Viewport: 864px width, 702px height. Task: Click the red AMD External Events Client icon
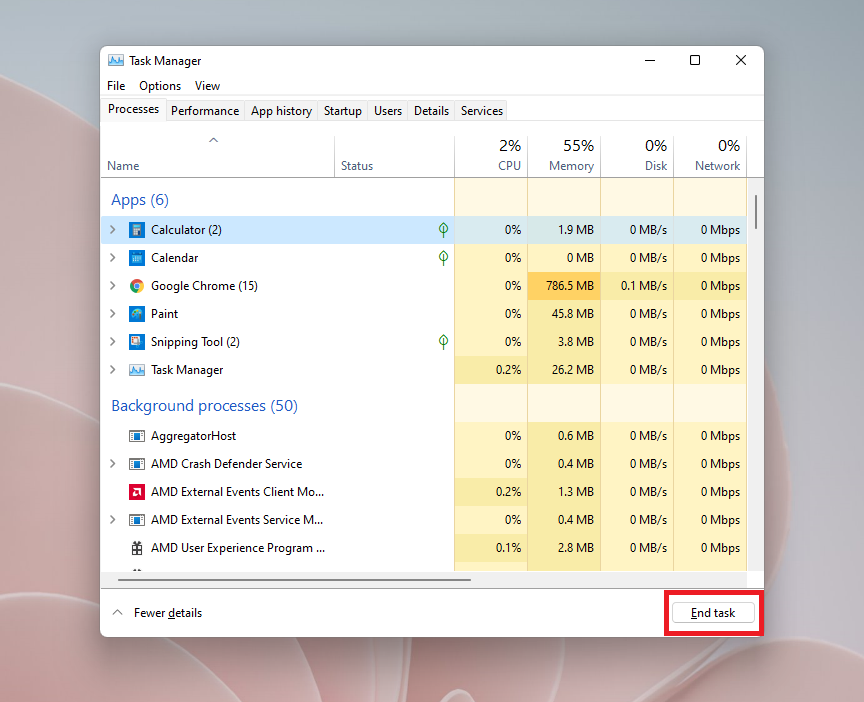pyautogui.click(x=137, y=492)
